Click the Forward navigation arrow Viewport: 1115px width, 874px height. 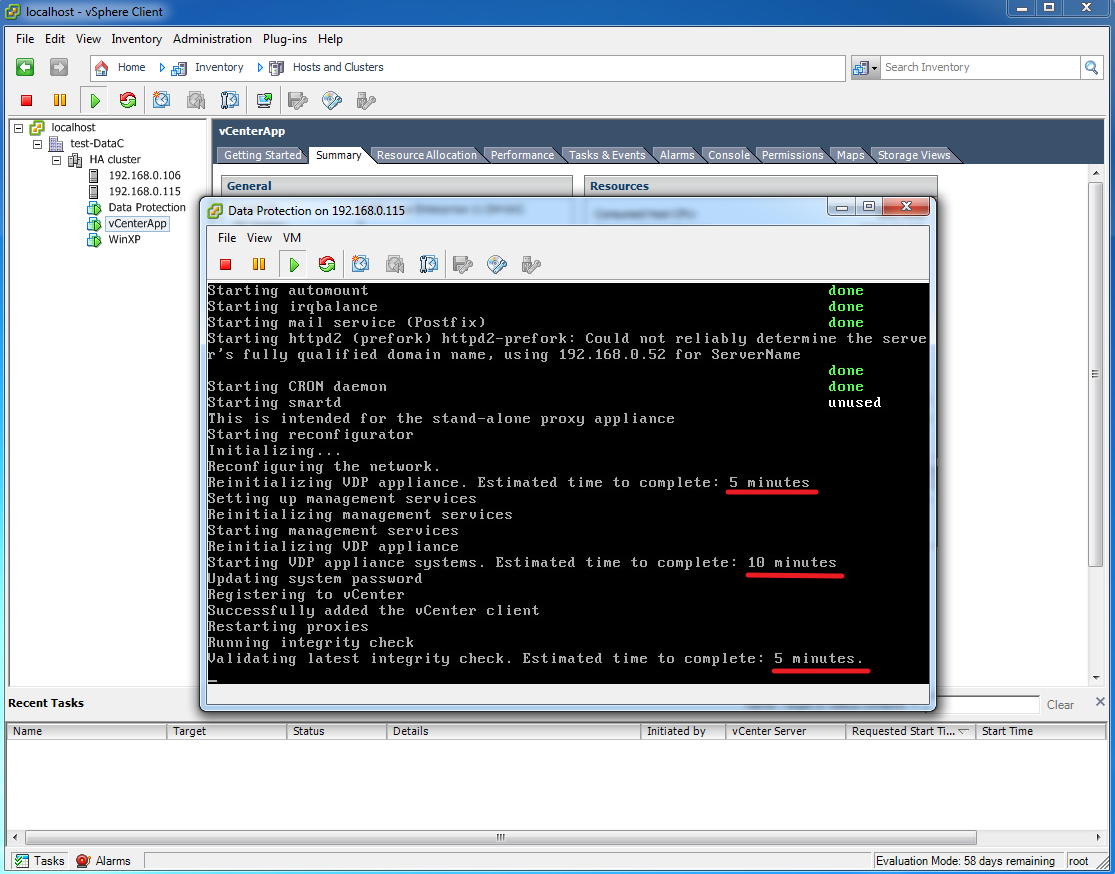coord(58,67)
